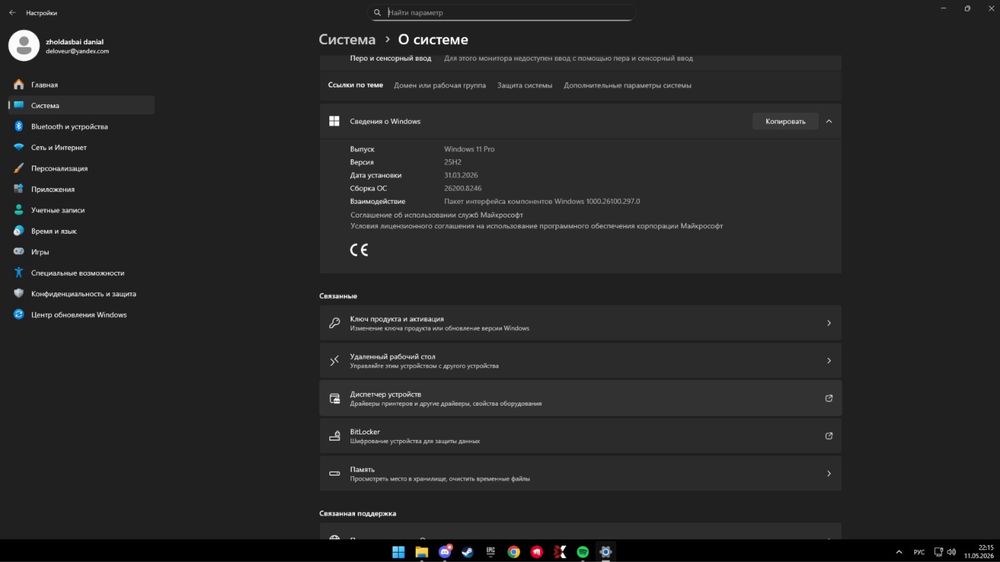Image resolution: width=1000 pixels, height=562 pixels.
Task: Open the clock and date 22:15
Action: point(979,552)
